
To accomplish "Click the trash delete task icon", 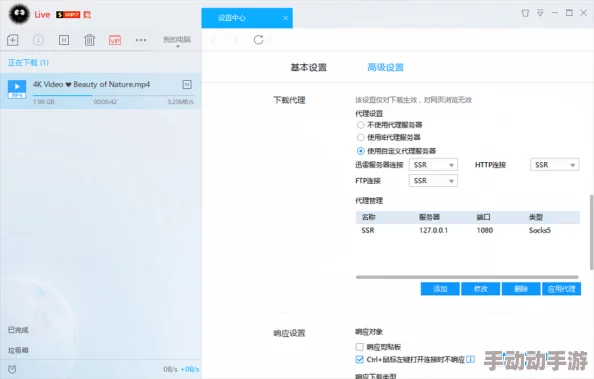I will (89, 39).
